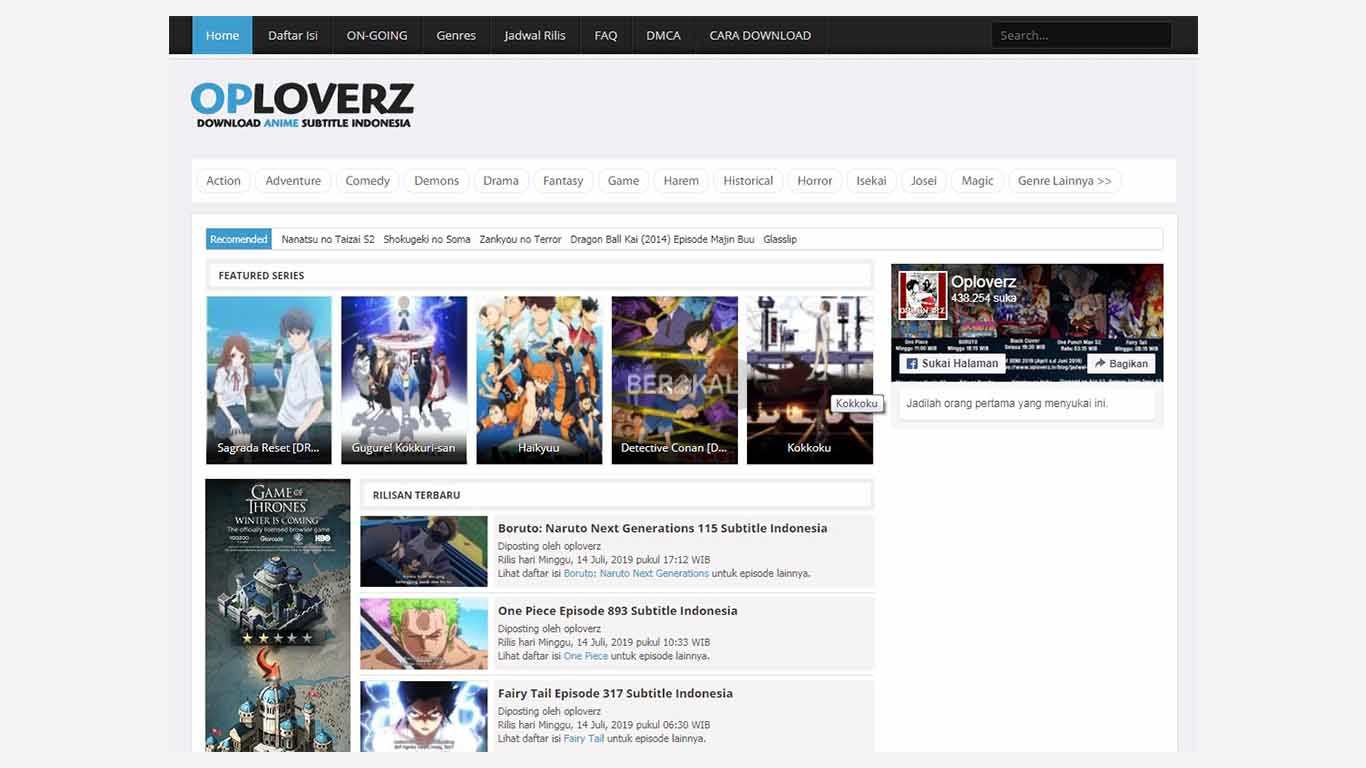Open recommended Shokugeki no Soma
This screenshot has width=1366, height=768.
[427, 239]
